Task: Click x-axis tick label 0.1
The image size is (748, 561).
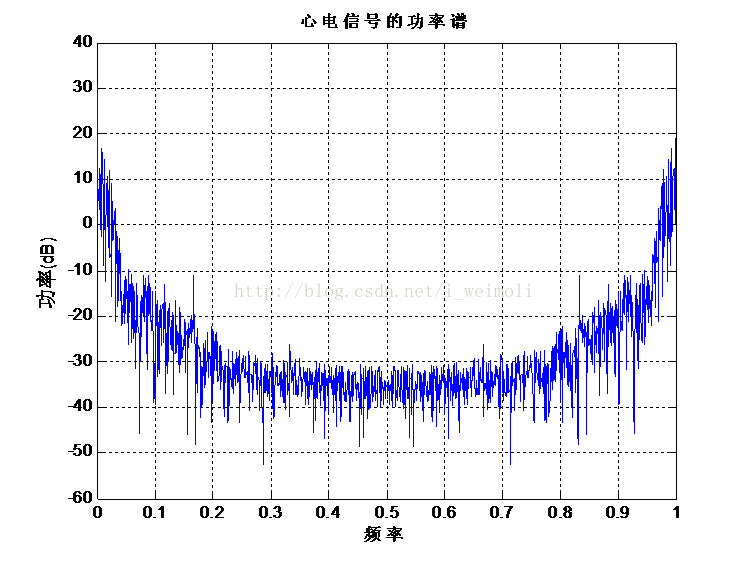Action: (154, 512)
